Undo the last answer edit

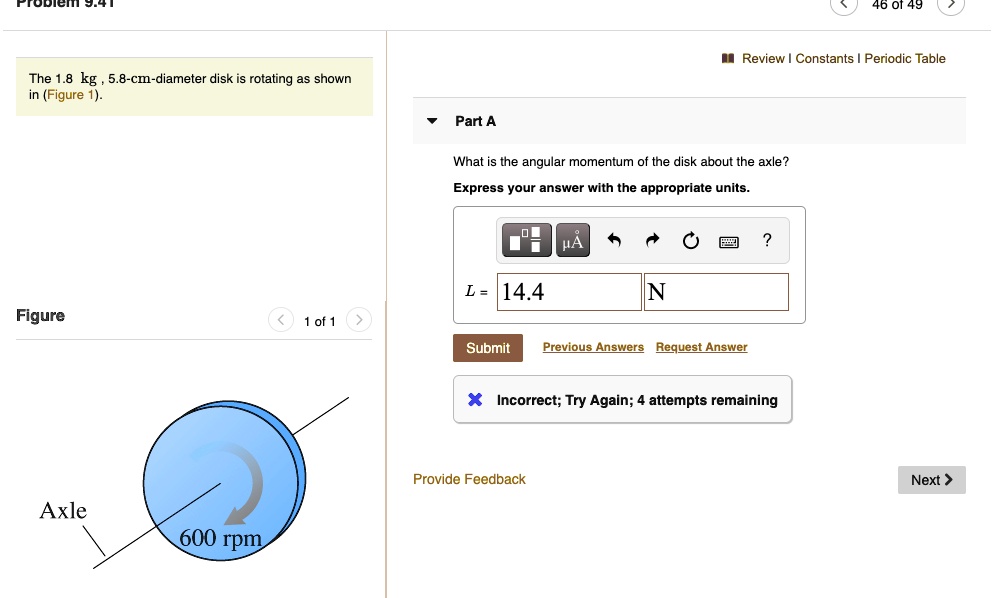coord(614,240)
